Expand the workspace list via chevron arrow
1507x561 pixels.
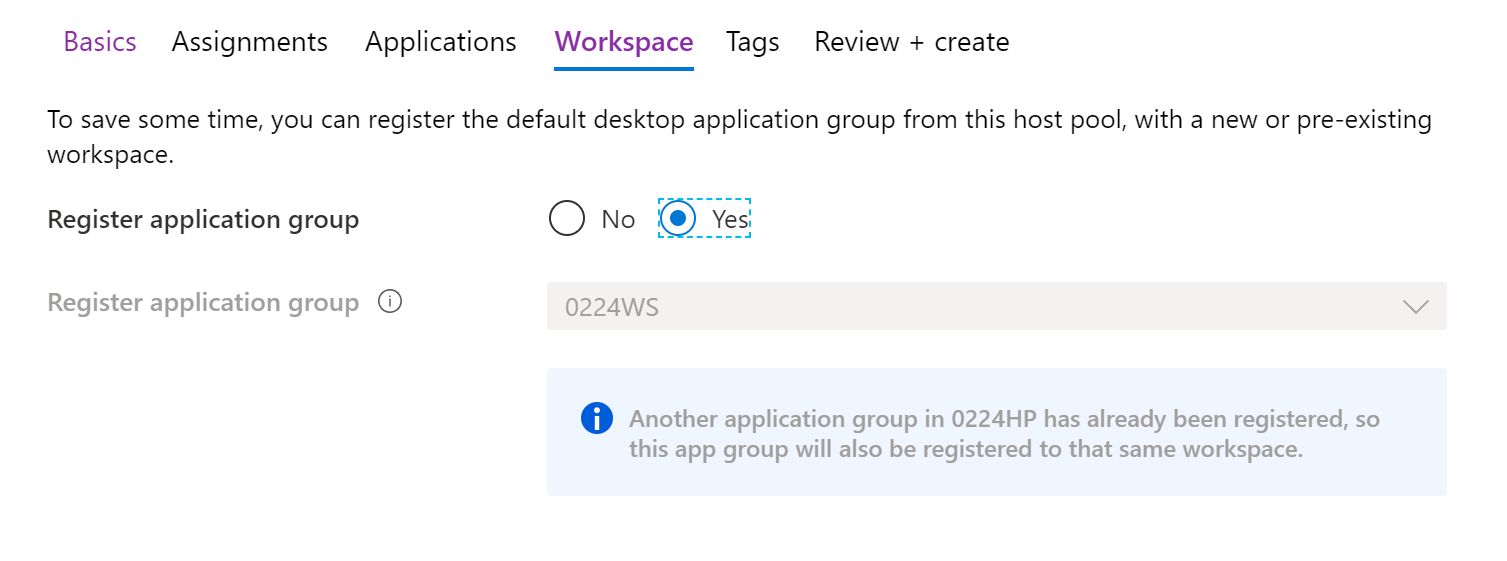pyautogui.click(x=1415, y=307)
